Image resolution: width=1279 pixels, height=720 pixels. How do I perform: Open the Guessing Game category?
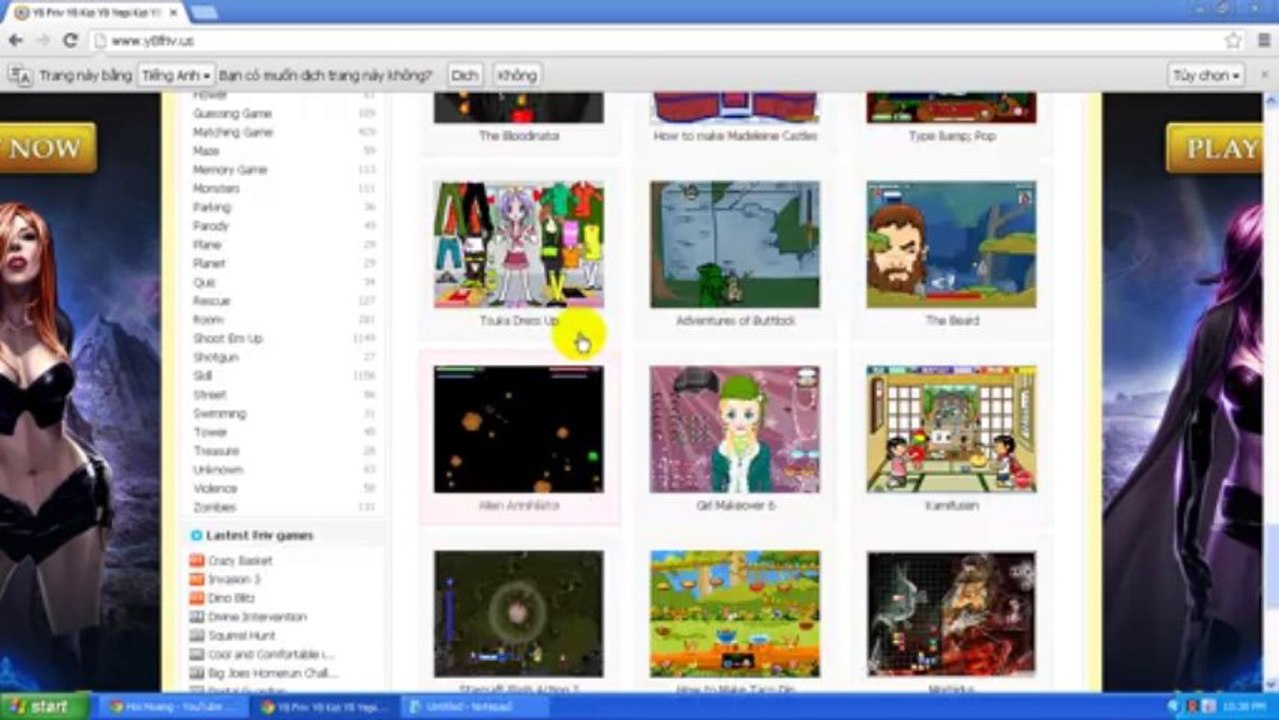pos(232,113)
